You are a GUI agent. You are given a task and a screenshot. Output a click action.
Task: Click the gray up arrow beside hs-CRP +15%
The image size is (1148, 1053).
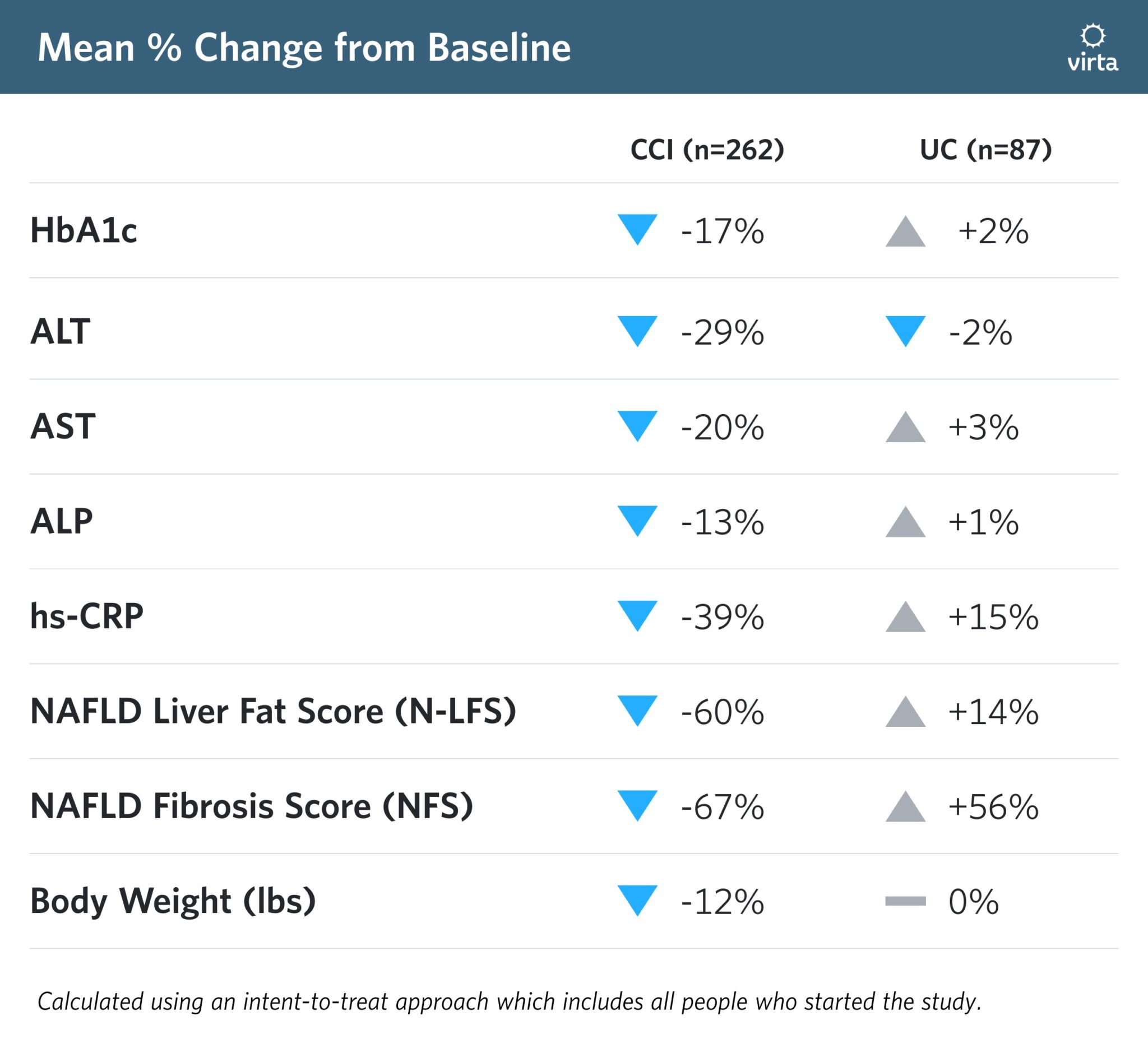coord(905,619)
